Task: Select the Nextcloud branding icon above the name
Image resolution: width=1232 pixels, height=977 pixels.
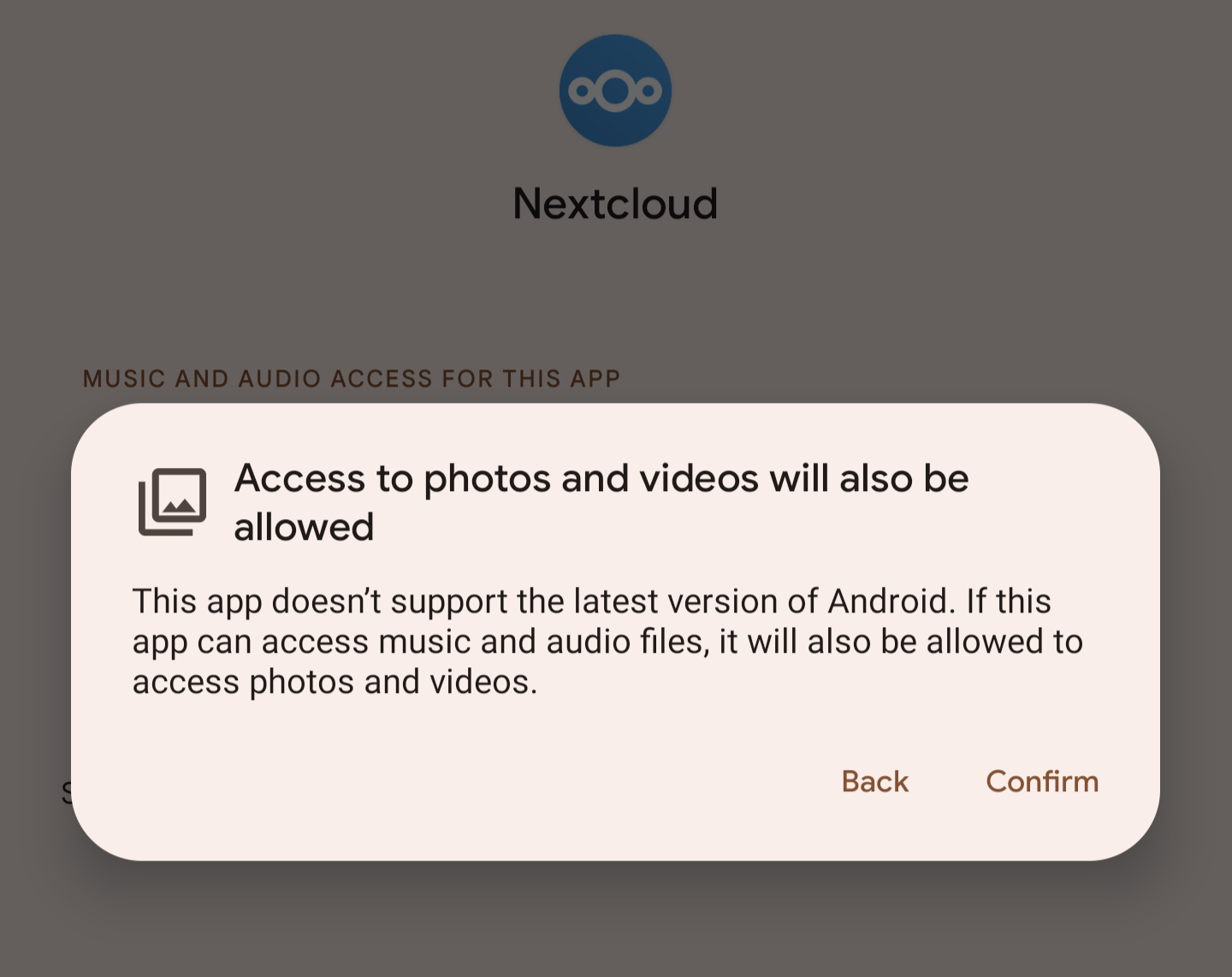Action: (x=615, y=91)
